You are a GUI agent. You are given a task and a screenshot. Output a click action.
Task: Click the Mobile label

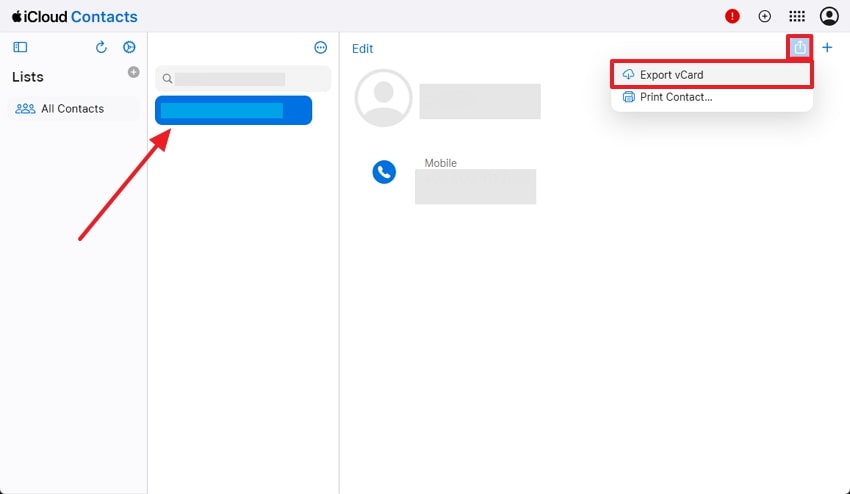click(x=440, y=163)
